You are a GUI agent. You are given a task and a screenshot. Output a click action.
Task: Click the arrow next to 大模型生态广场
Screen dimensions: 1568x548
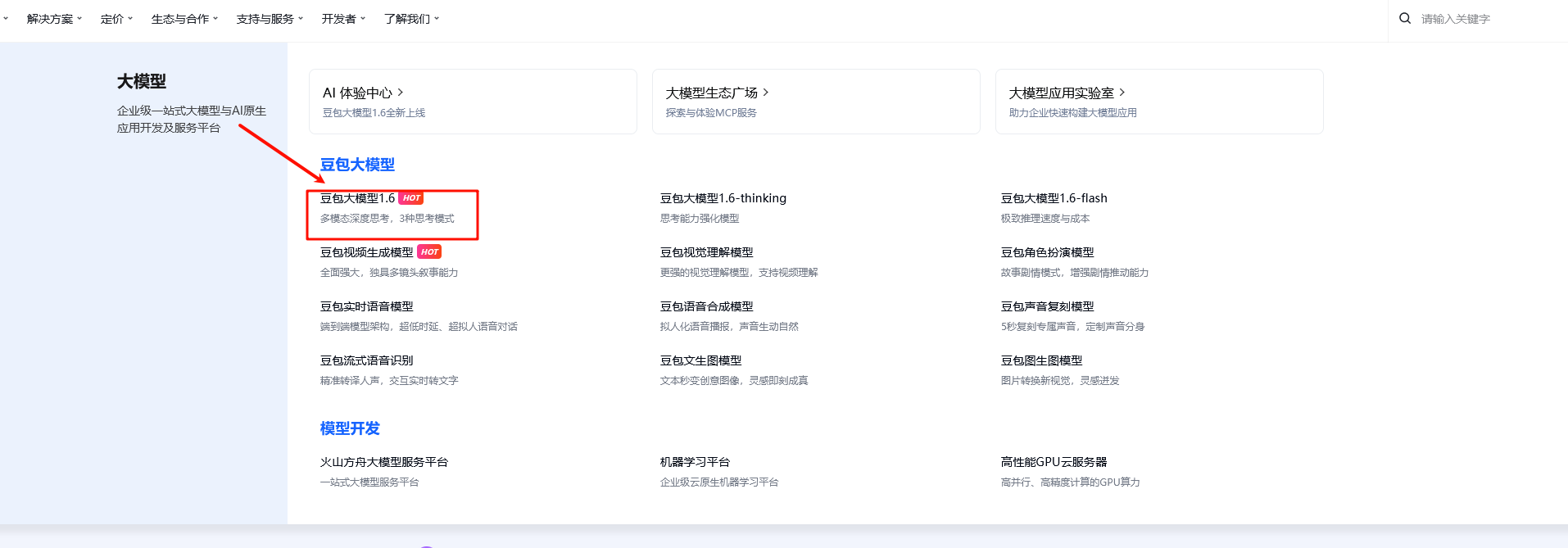point(766,93)
